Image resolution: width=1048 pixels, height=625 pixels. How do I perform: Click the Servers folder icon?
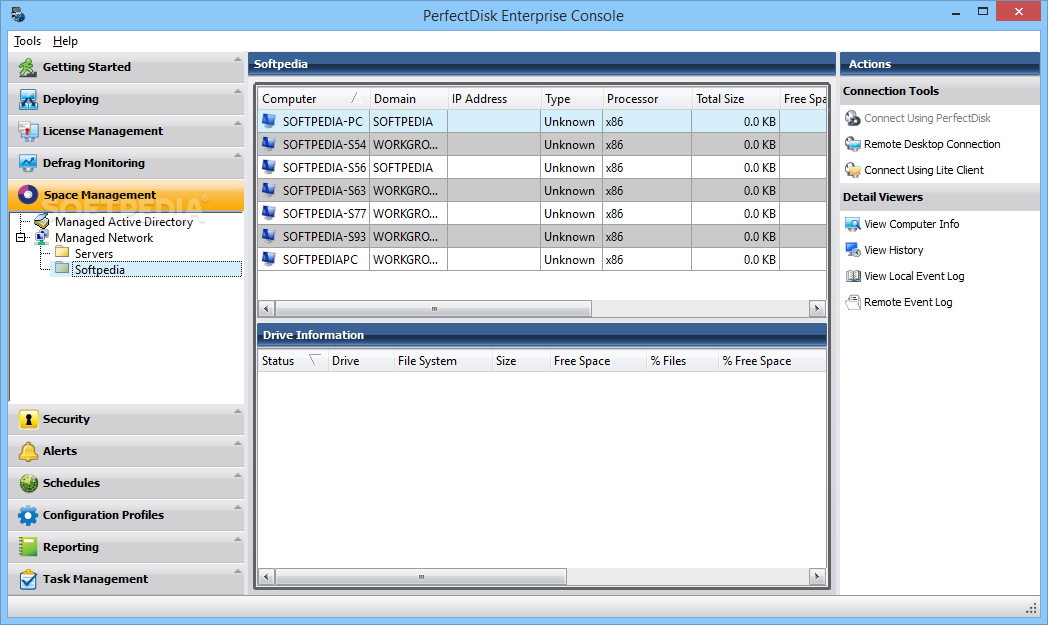[x=62, y=253]
